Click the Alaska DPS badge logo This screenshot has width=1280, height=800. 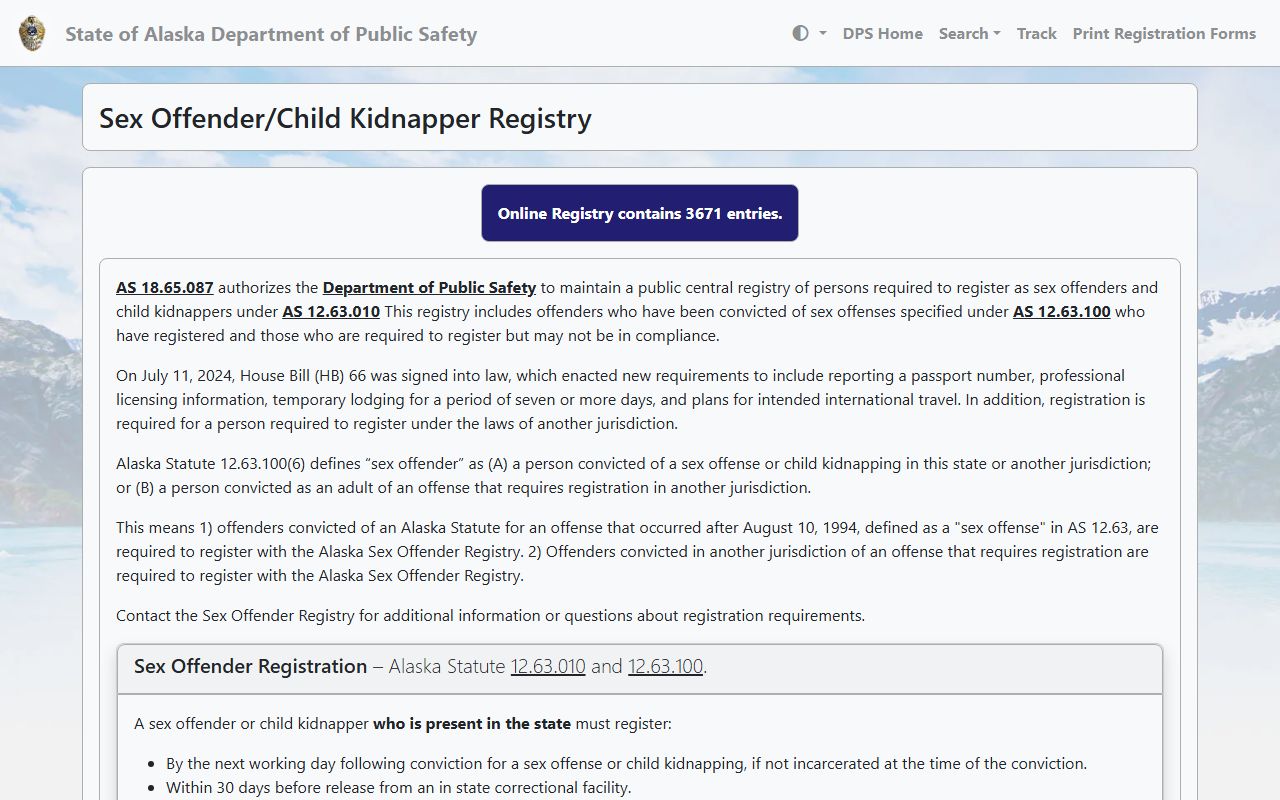pyautogui.click(x=32, y=34)
